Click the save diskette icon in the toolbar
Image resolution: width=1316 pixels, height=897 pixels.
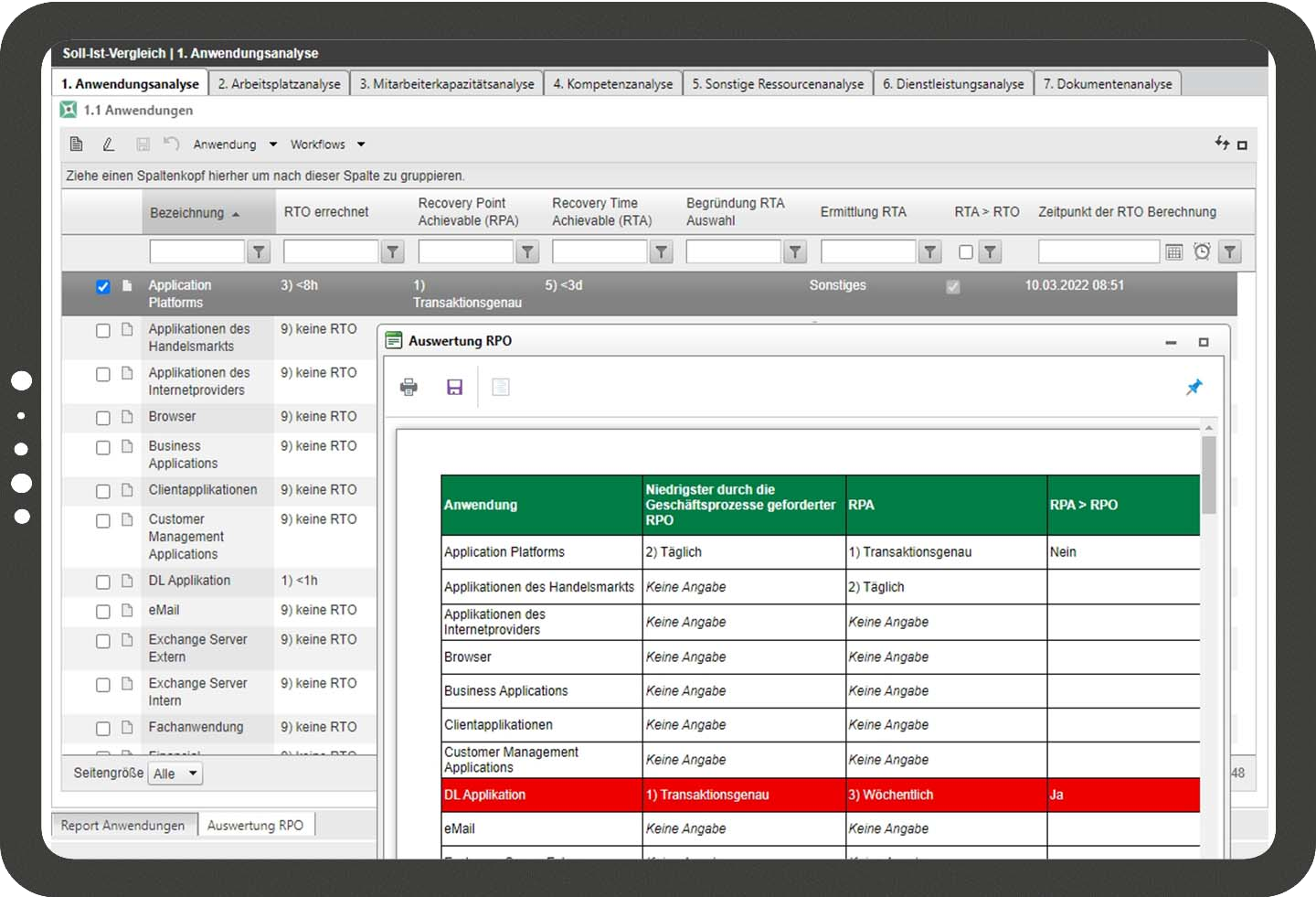[142, 144]
